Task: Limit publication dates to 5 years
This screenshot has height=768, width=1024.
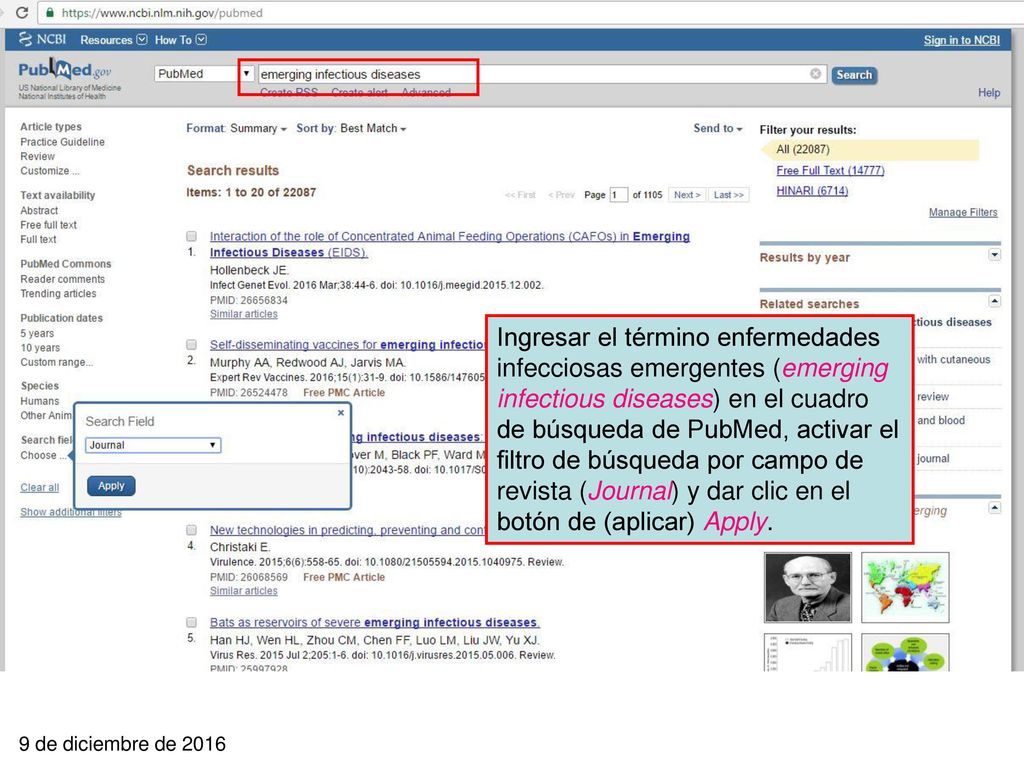Action: (37, 333)
